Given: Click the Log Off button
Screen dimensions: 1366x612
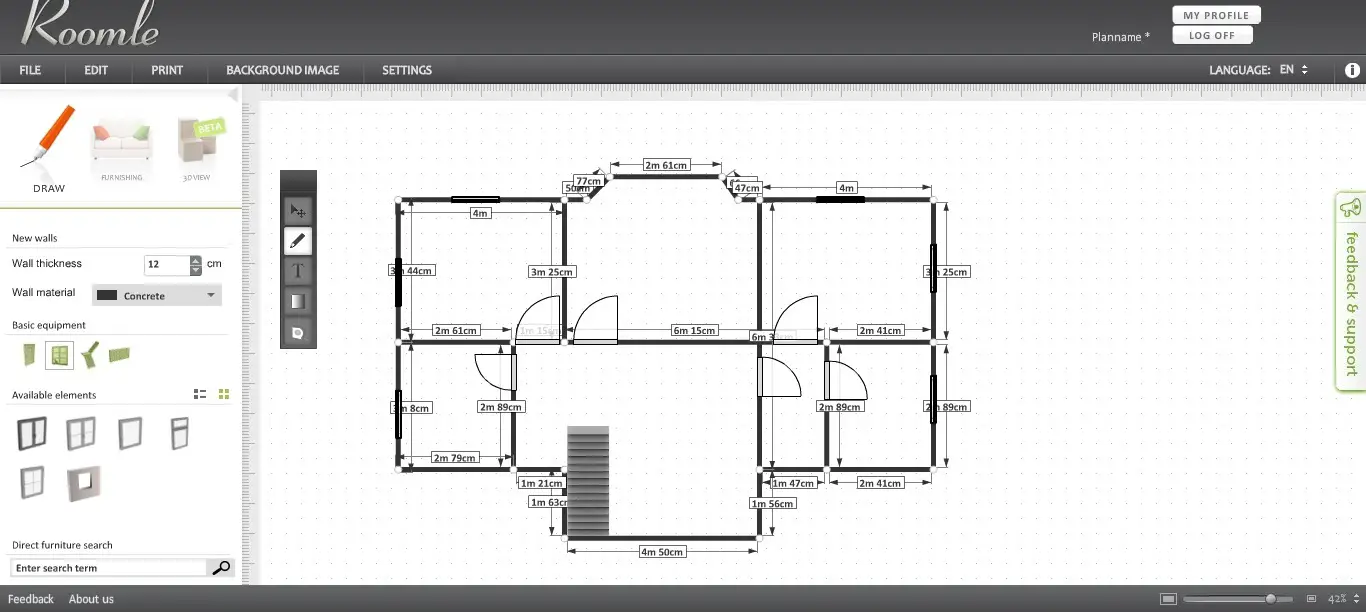Looking at the screenshot, I should coord(1212,35).
